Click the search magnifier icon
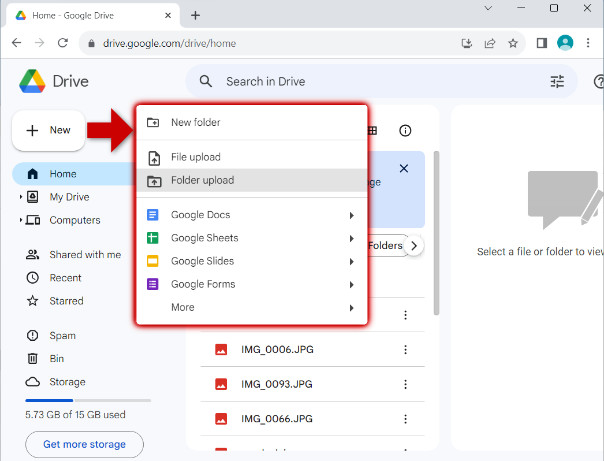604x461 pixels. click(x=206, y=81)
